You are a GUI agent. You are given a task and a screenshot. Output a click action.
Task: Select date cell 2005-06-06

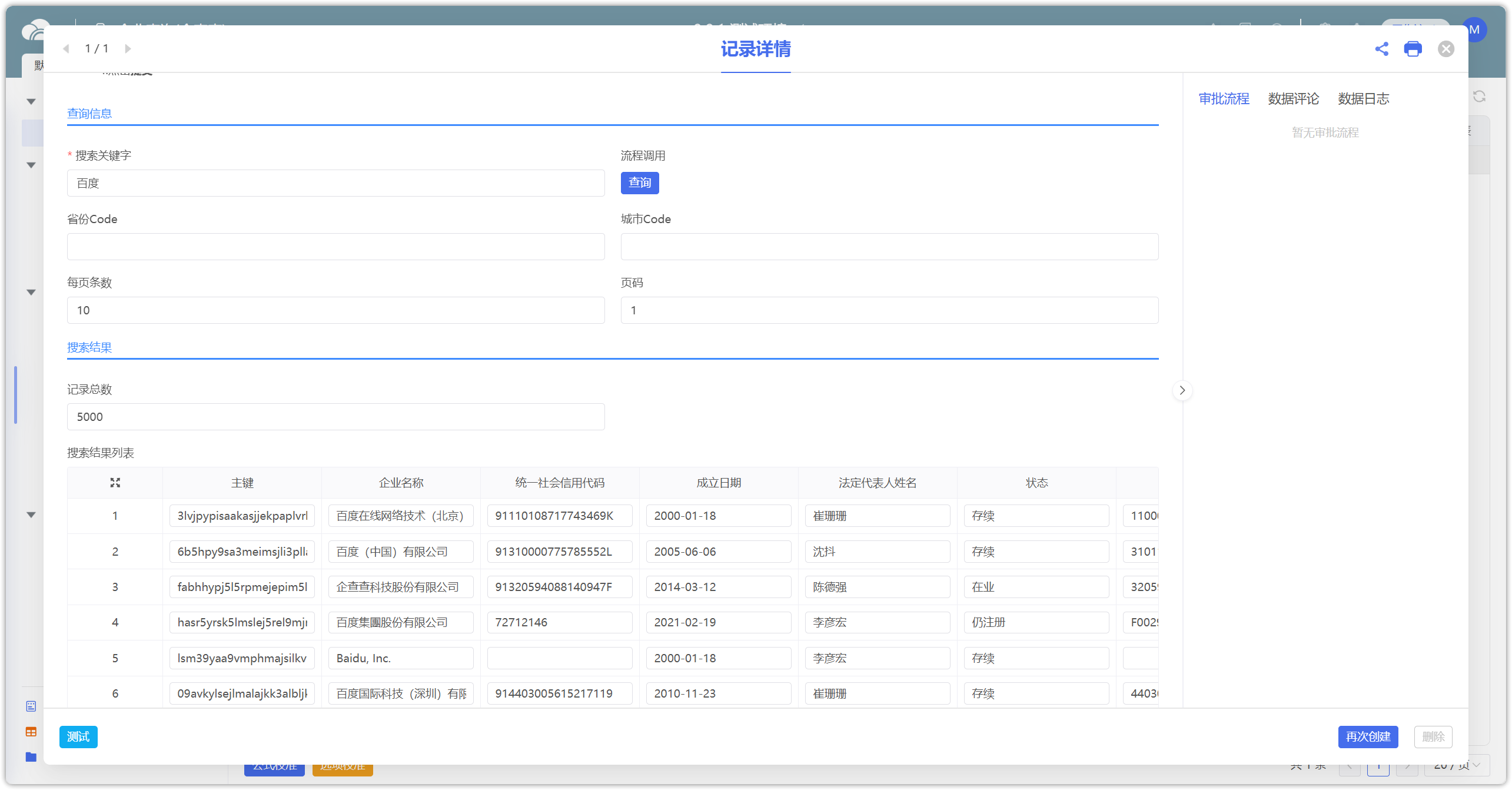point(719,552)
